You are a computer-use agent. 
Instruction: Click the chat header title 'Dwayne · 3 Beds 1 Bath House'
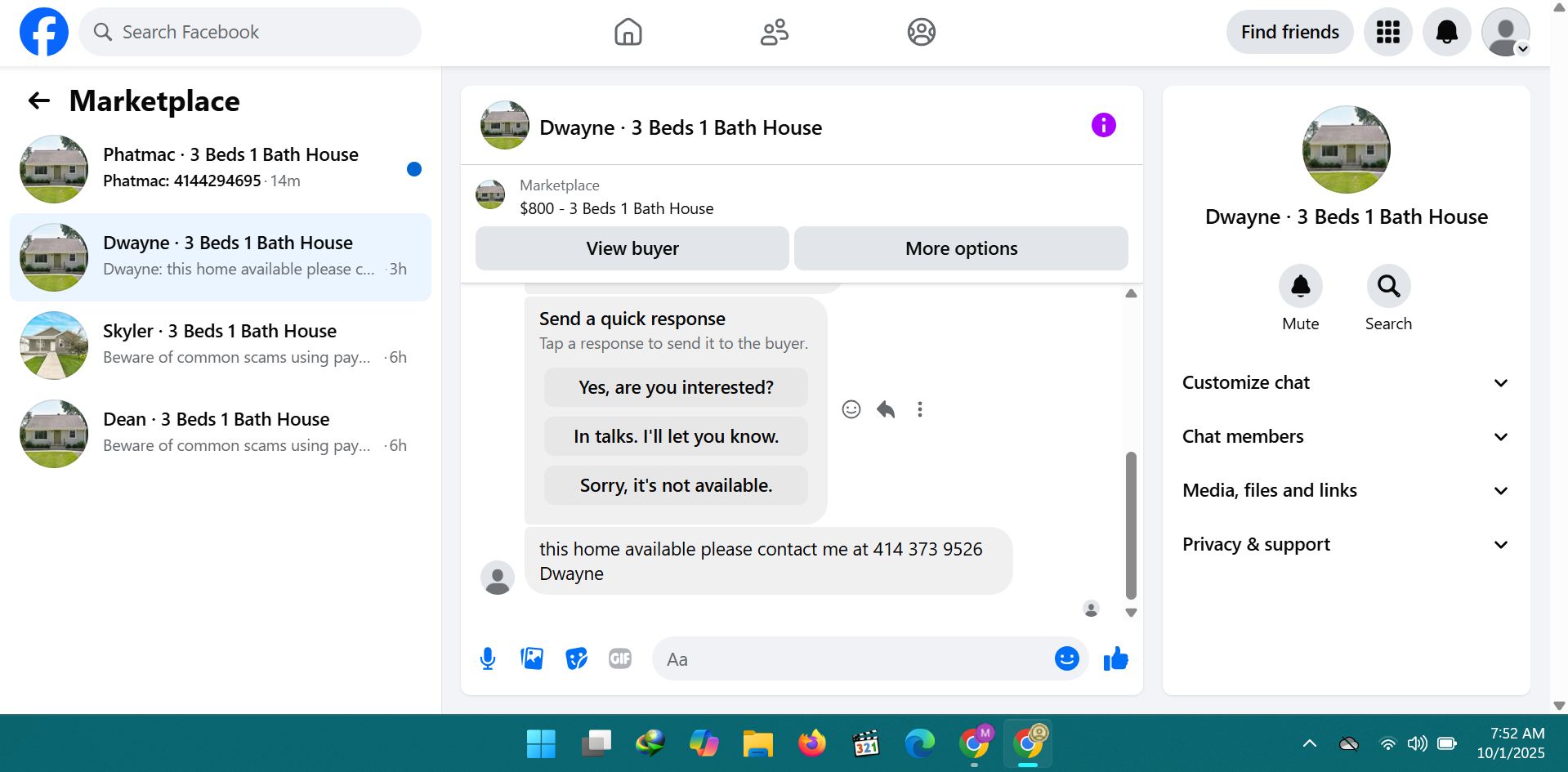[x=681, y=127]
